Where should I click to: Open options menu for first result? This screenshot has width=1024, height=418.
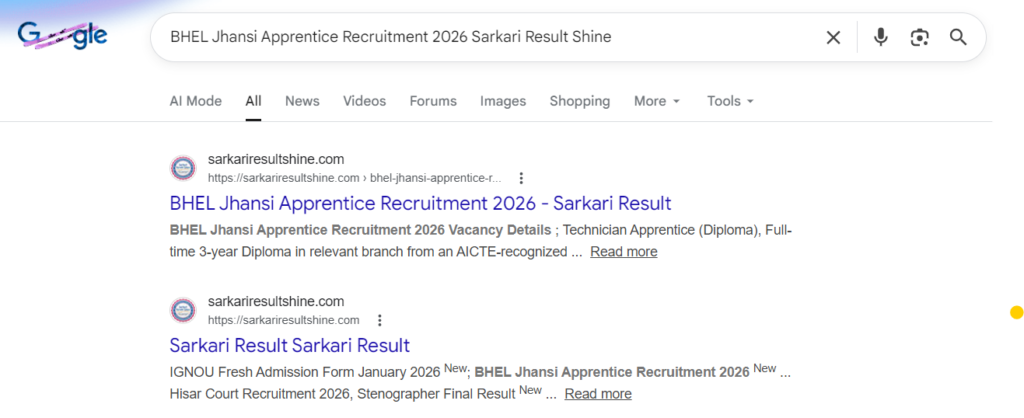click(x=521, y=178)
